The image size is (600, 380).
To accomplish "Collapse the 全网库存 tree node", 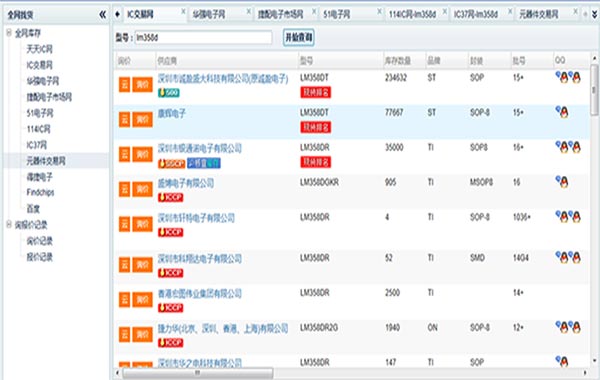I will click(x=9, y=33).
